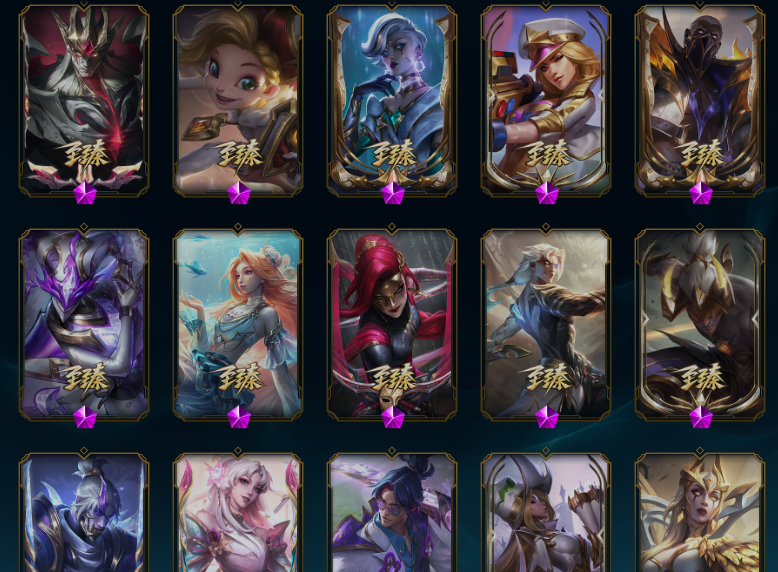Viewport: 778px width, 572px height.
Task: Click purple gem under red-haired woman card
Action: pyautogui.click(x=393, y=417)
